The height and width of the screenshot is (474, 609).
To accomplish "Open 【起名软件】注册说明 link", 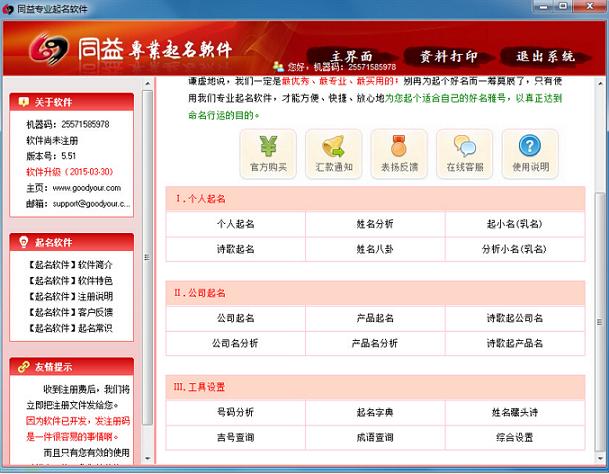I will pyautogui.click(x=70, y=297).
